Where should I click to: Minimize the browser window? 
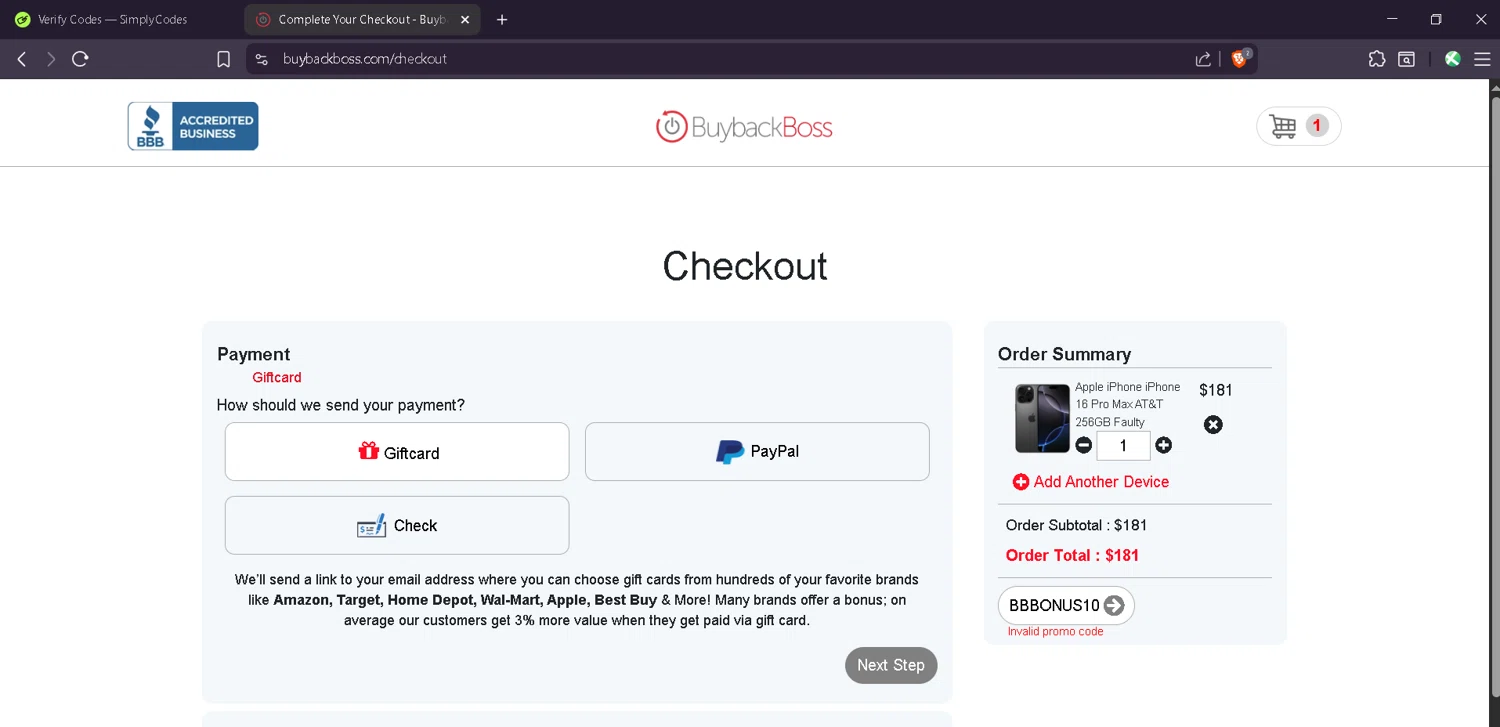click(1392, 20)
